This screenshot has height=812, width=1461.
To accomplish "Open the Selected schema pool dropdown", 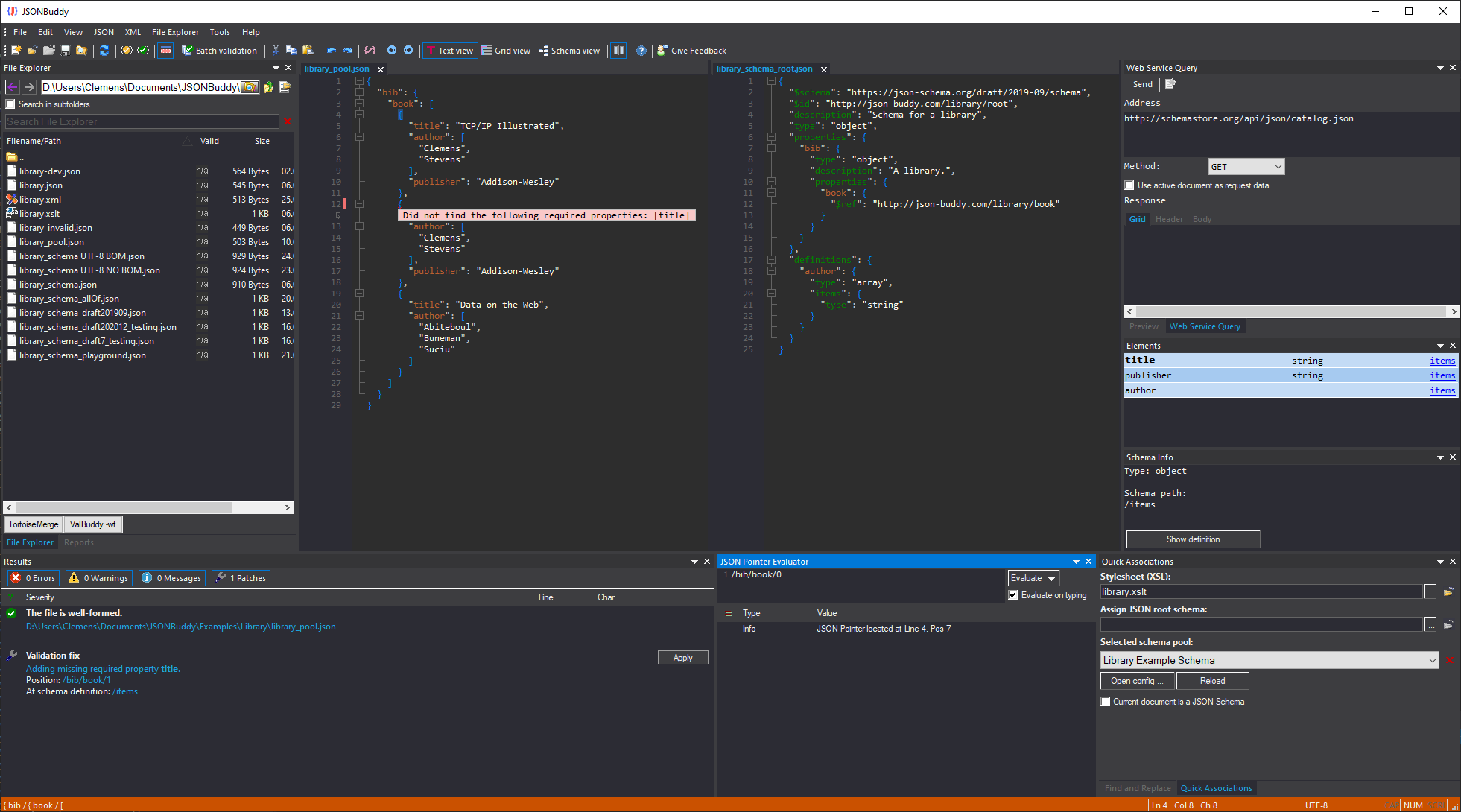I will pos(1432,660).
